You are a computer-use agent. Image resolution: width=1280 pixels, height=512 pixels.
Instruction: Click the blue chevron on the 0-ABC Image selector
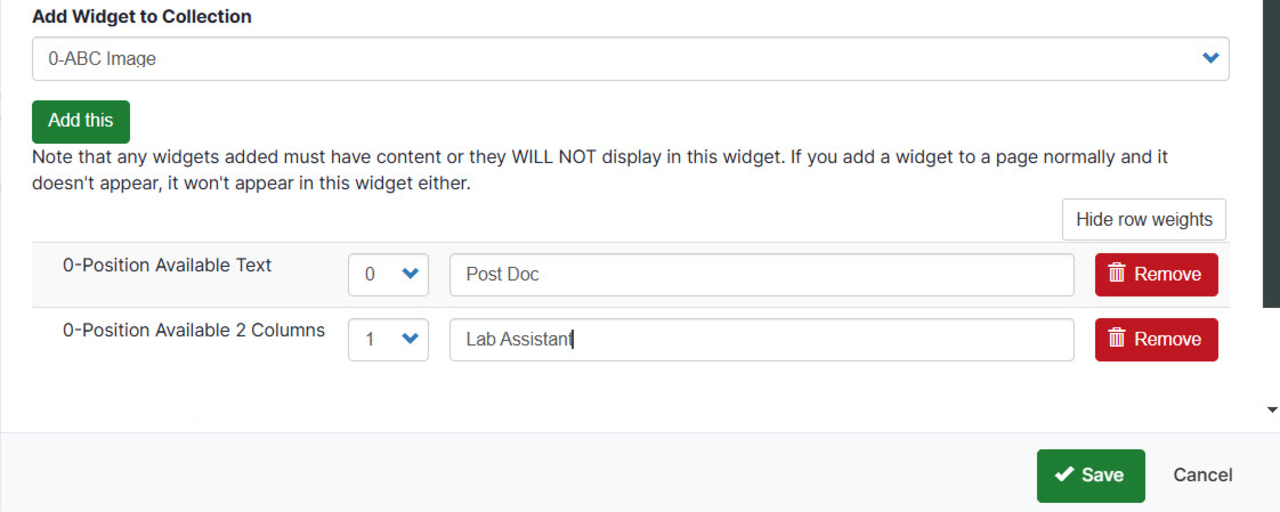tap(1210, 59)
